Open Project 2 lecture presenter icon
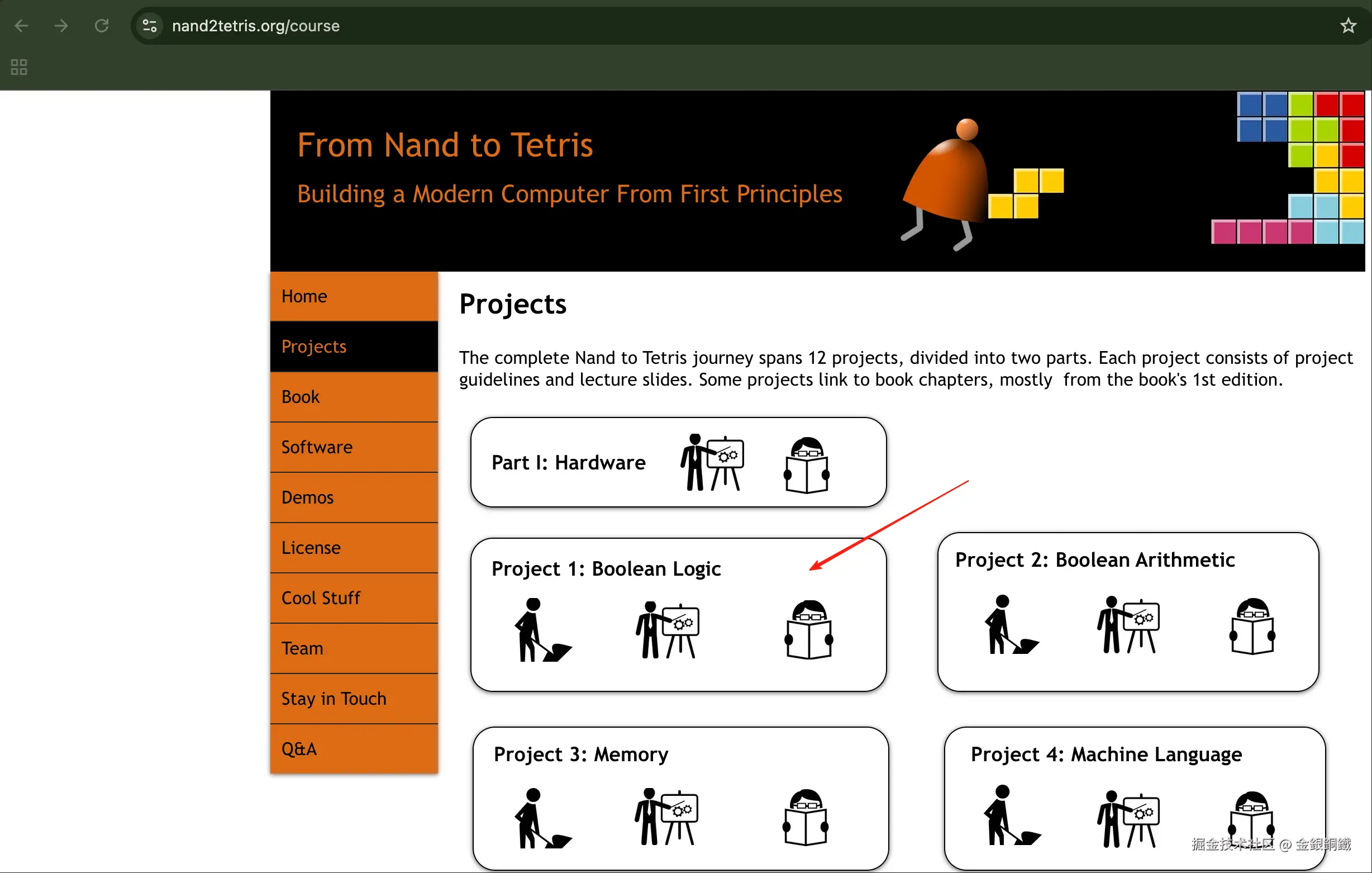Image resolution: width=1372 pixels, height=873 pixels. (1128, 625)
